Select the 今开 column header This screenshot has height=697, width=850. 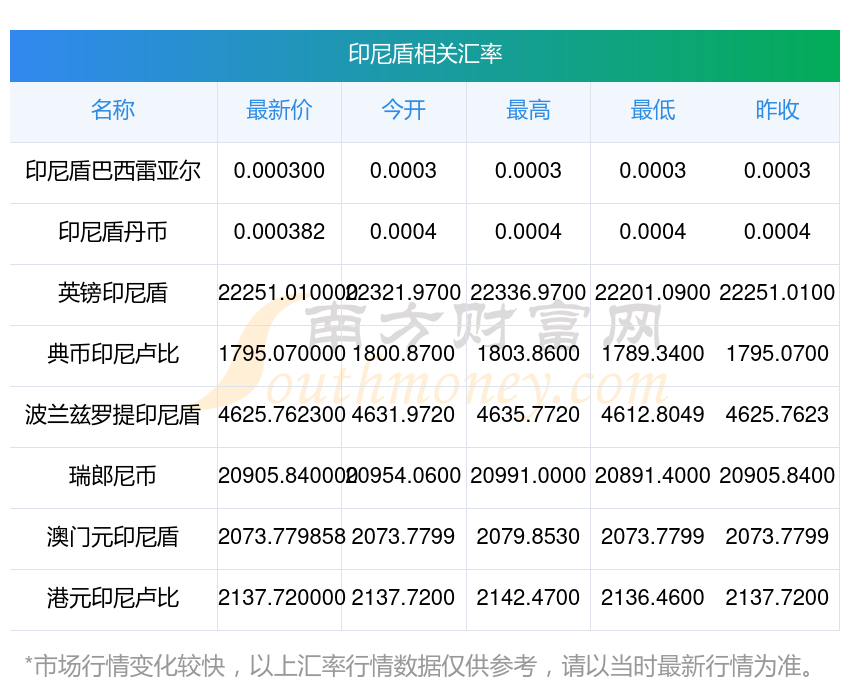click(403, 110)
